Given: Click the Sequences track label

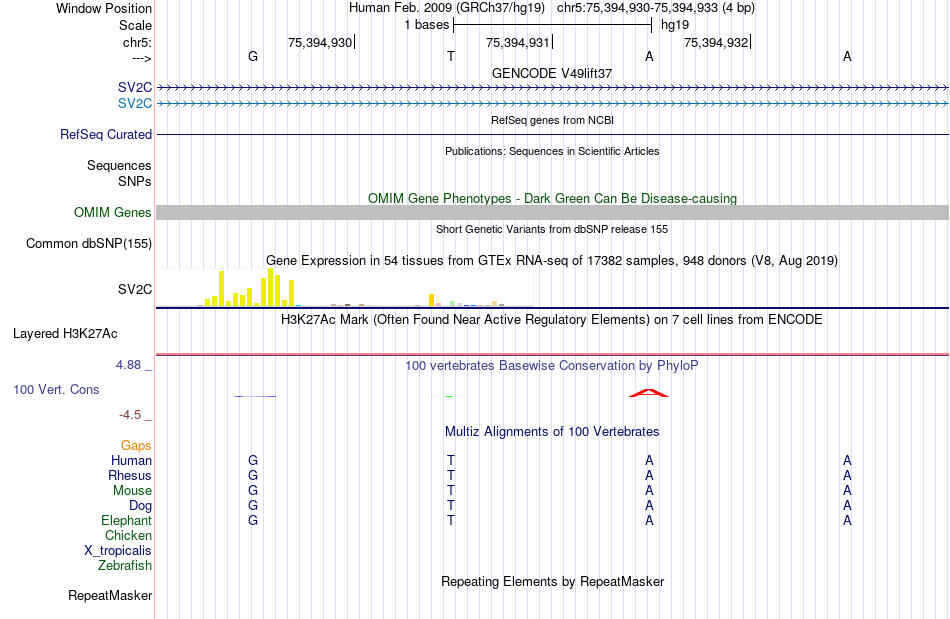Looking at the screenshot, I should click(119, 165).
